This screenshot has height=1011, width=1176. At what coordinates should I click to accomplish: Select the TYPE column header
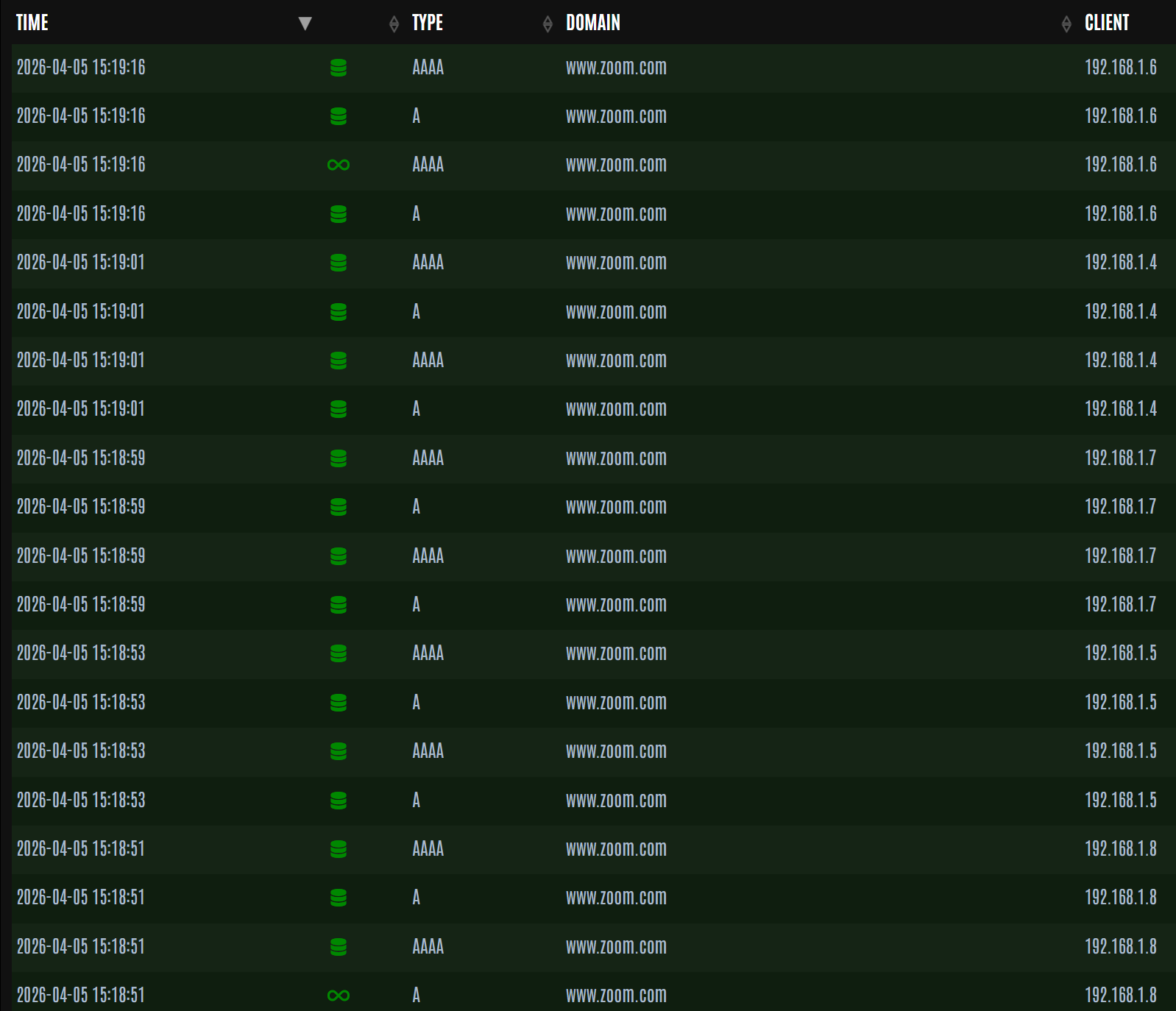[428, 23]
